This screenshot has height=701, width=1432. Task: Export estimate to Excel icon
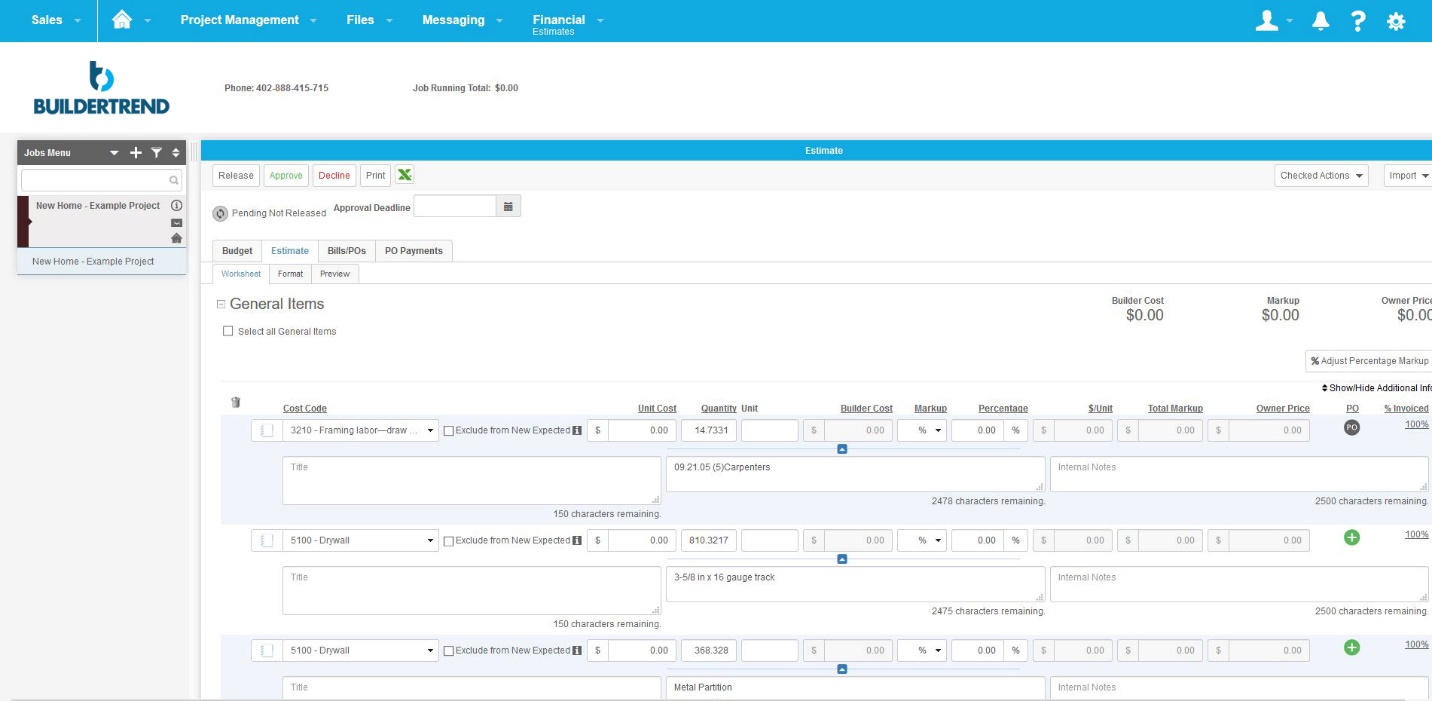pyautogui.click(x=404, y=175)
